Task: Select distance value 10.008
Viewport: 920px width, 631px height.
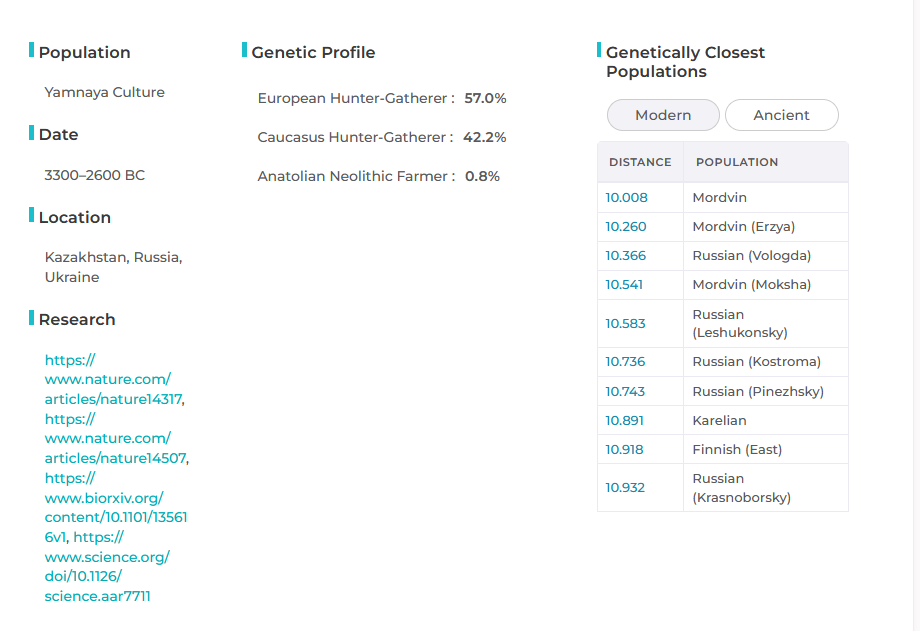Action: pyautogui.click(x=627, y=198)
